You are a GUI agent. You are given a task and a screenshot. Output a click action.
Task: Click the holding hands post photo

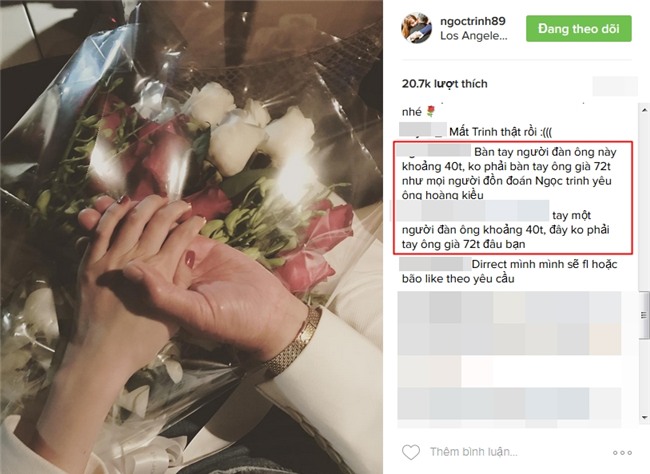pos(191,237)
